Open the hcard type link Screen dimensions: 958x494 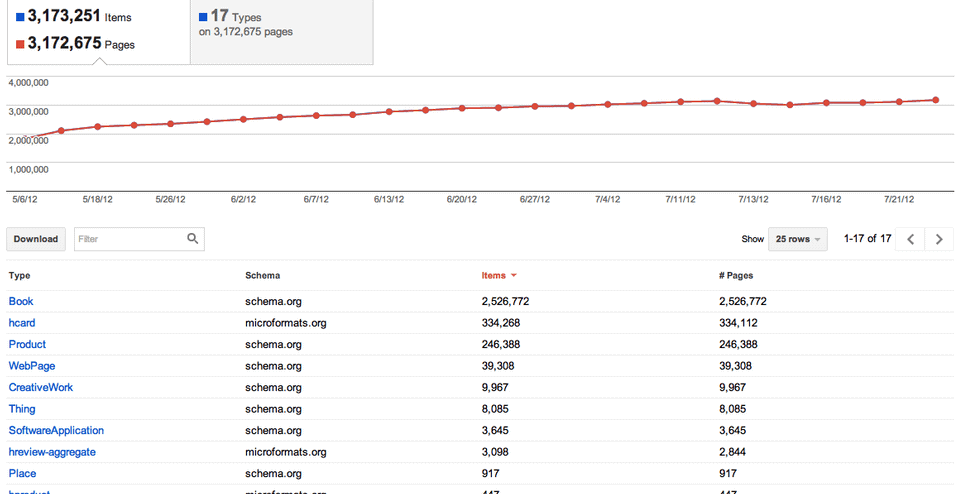pos(22,322)
